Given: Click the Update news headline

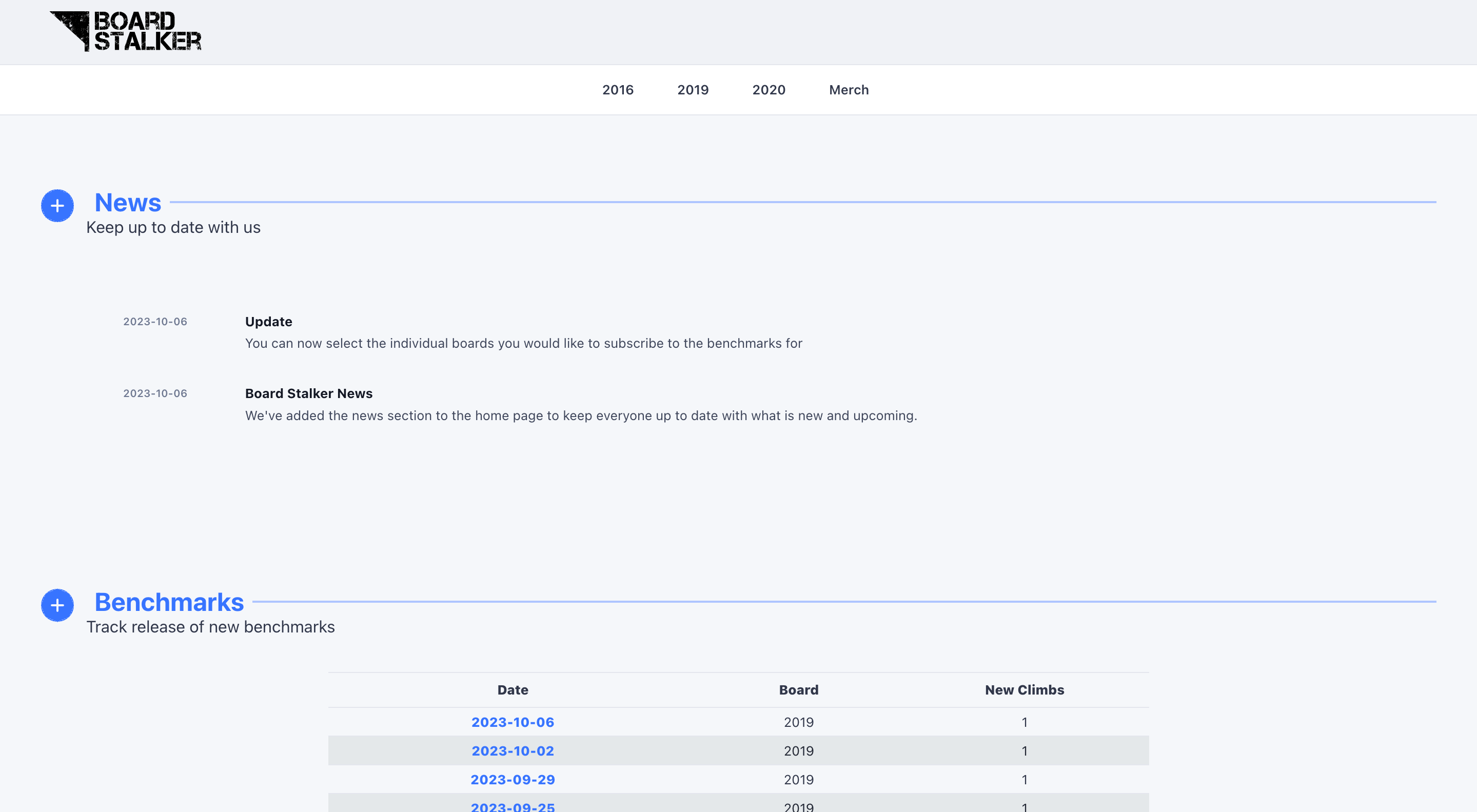Looking at the screenshot, I should coord(268,321).
